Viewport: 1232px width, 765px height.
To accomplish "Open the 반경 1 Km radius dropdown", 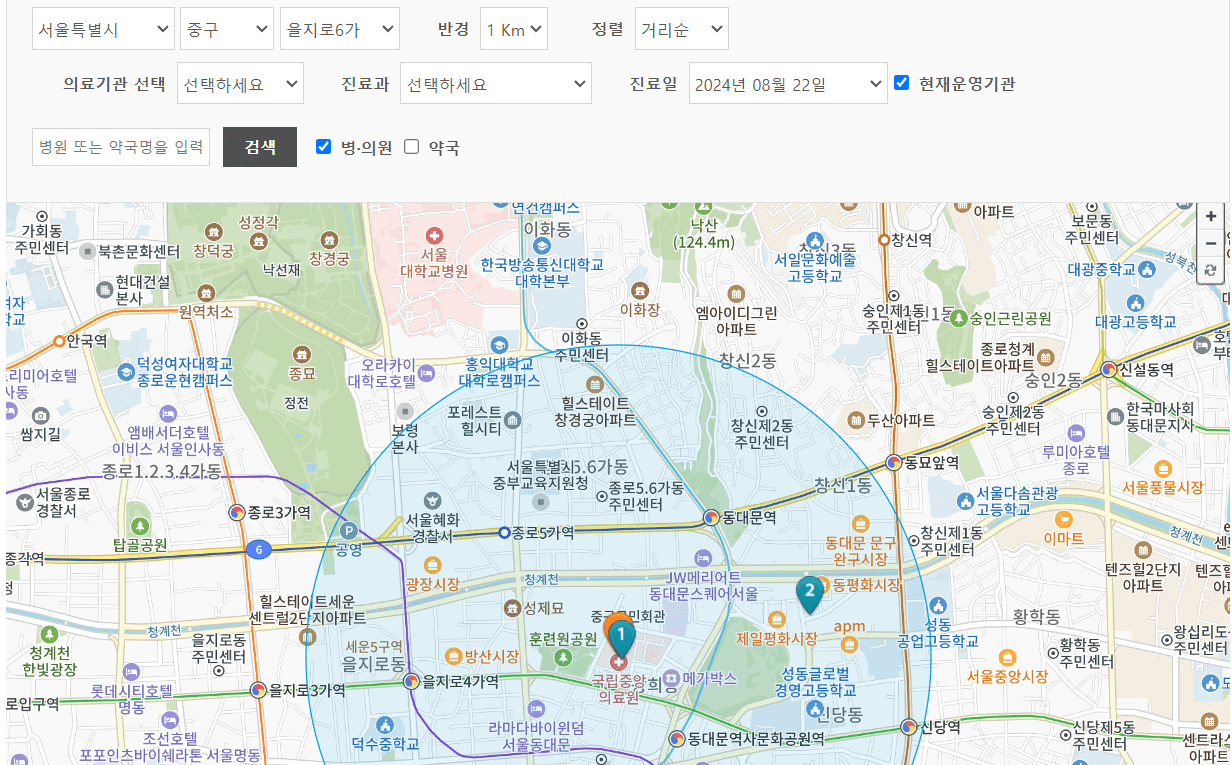I will (513, 29).
